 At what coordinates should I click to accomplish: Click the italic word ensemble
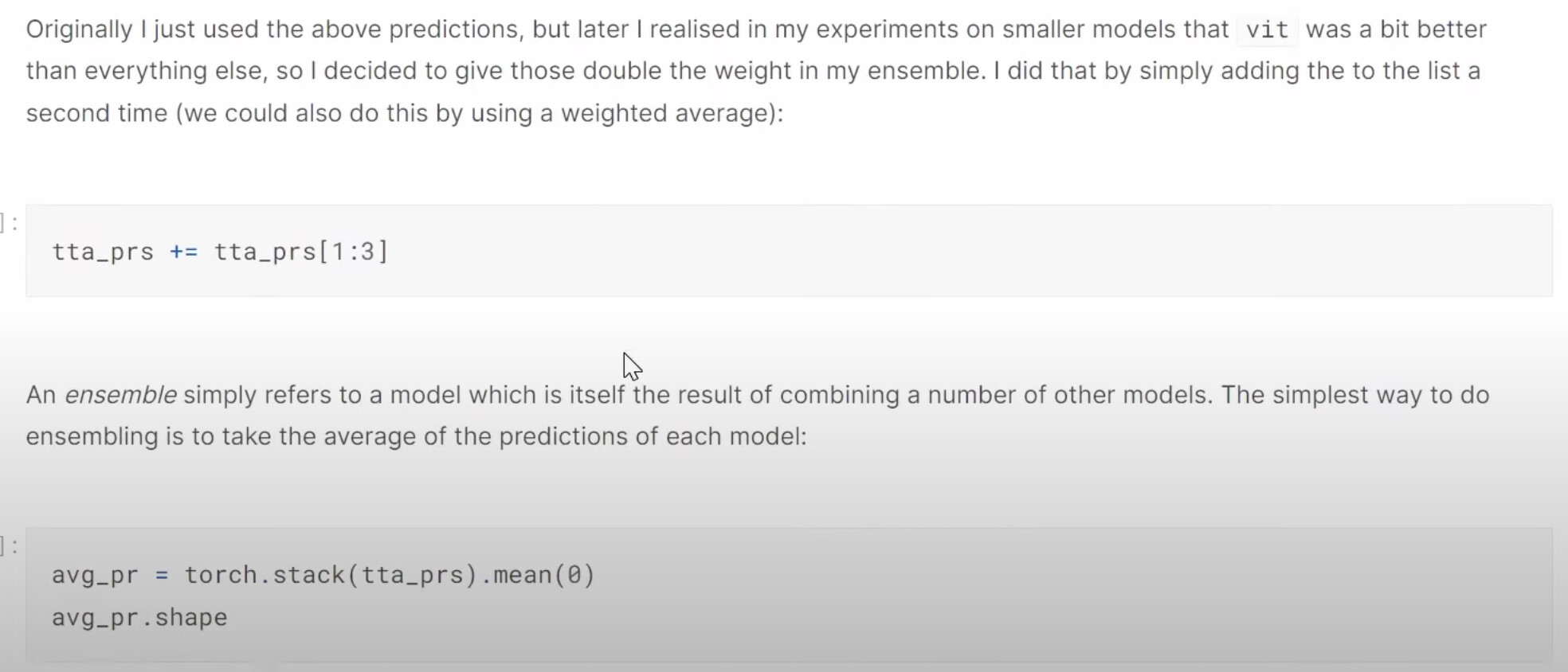click(x=120, y=395)
